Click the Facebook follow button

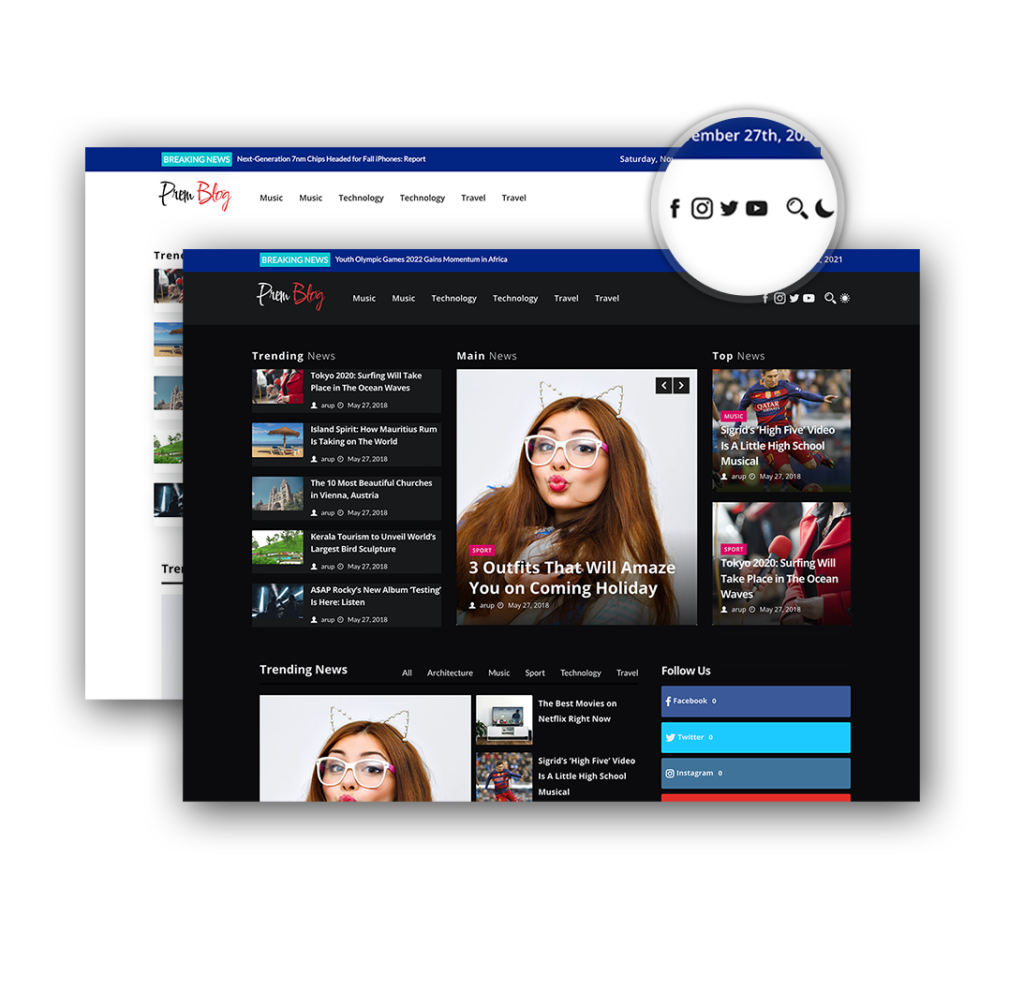756,701
